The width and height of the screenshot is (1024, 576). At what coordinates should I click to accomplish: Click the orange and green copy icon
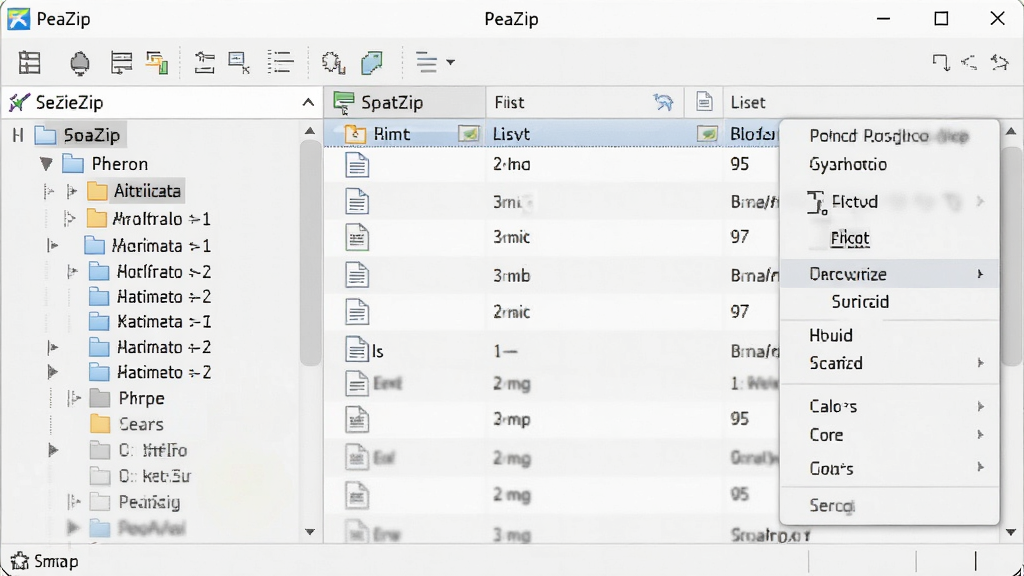click(x=157, y=63)
